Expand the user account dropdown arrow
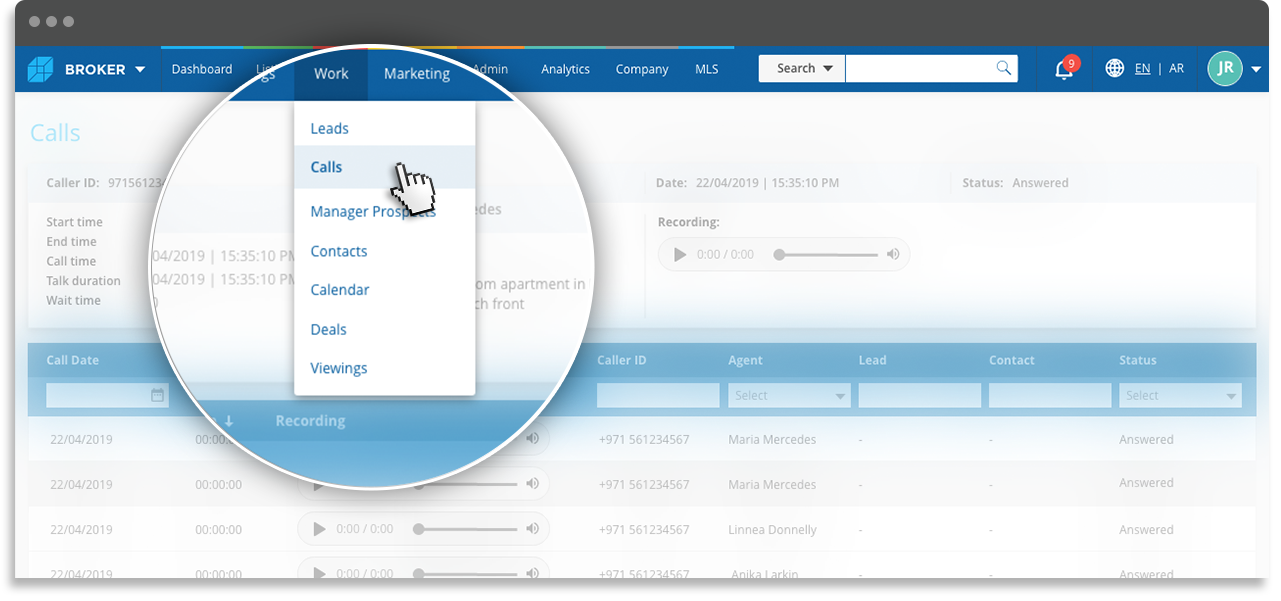This screenshot has height=601, width=1281. [1256, 69]
